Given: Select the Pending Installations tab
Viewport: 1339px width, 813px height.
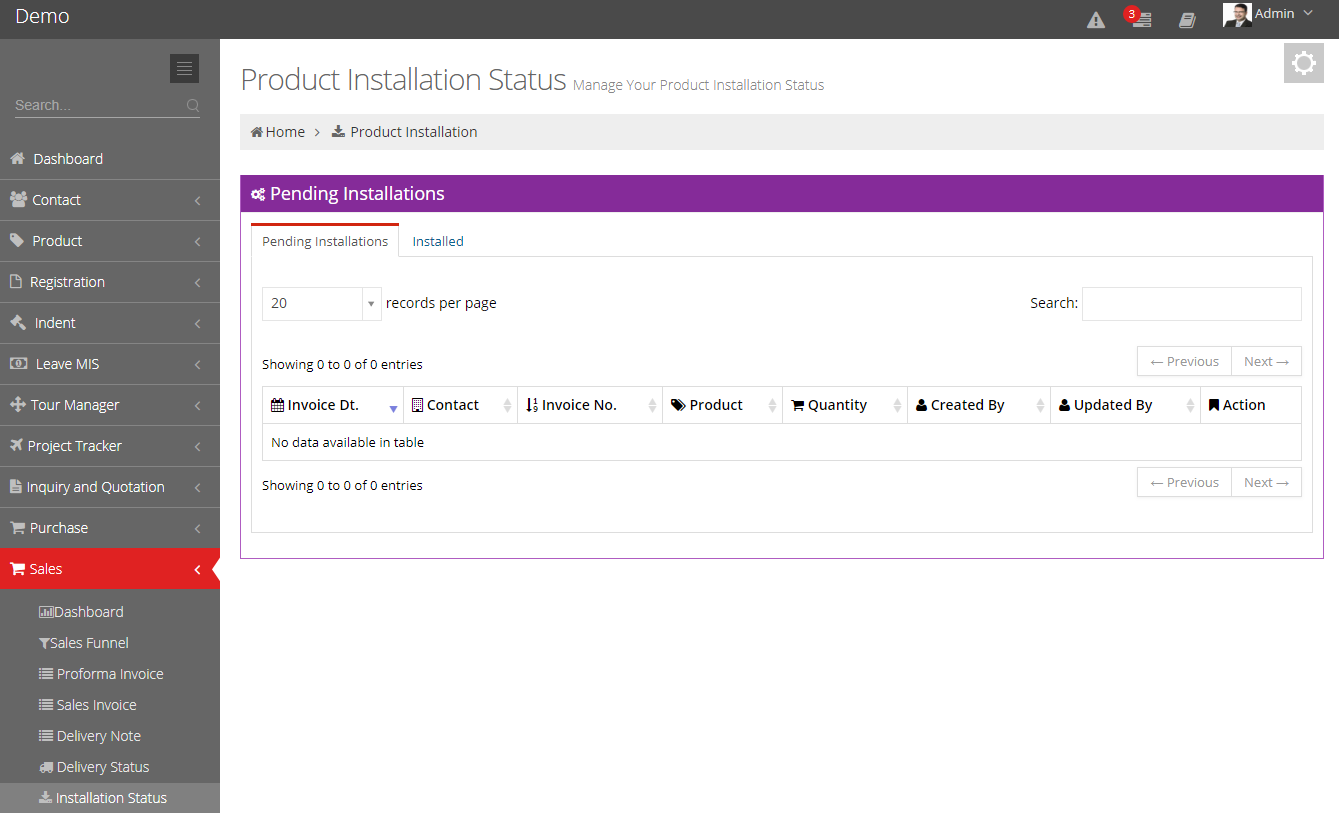Looking at the screenshot, I should 325,241.
